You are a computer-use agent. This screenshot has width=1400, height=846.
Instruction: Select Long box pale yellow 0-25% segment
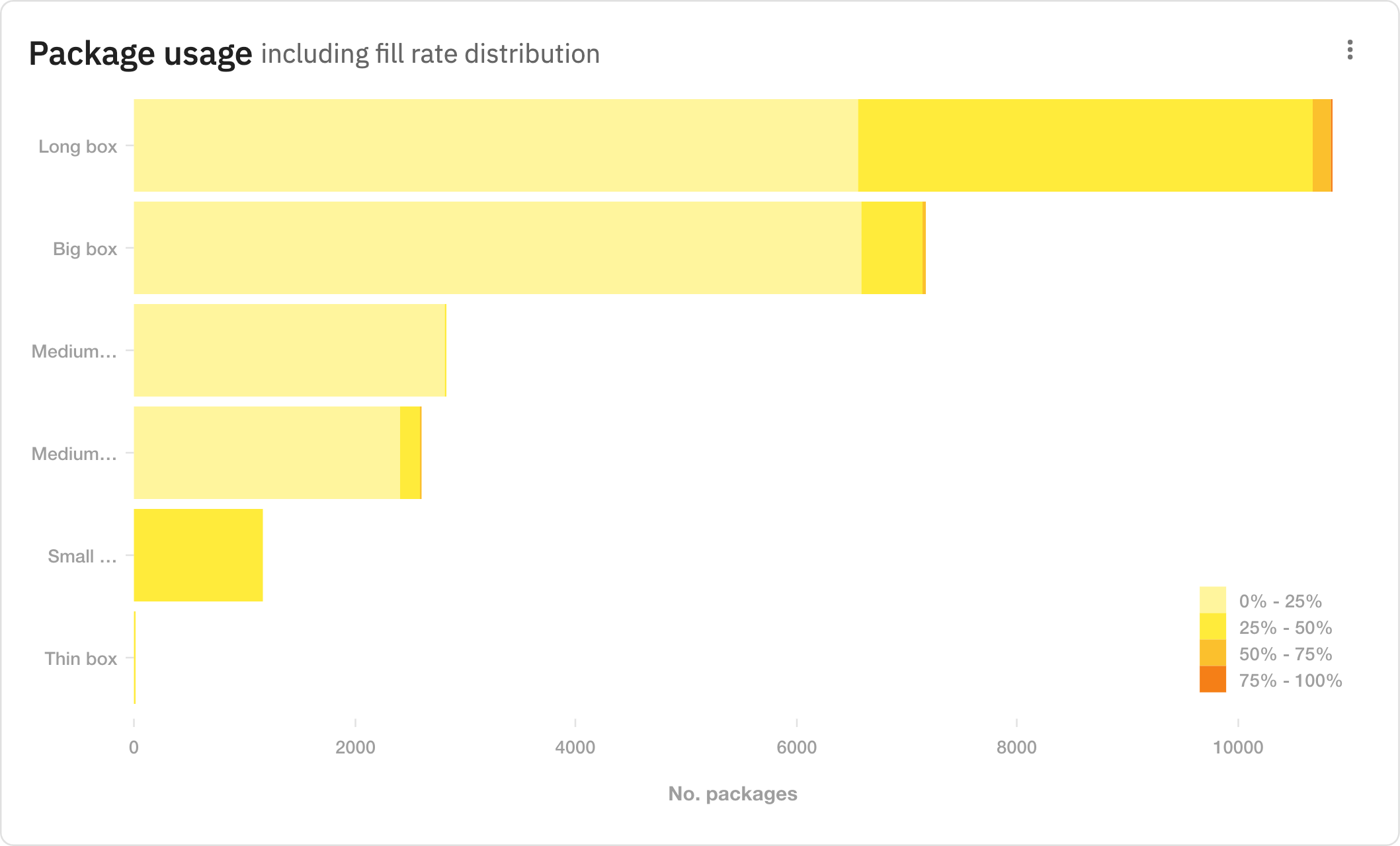point(496,145)
